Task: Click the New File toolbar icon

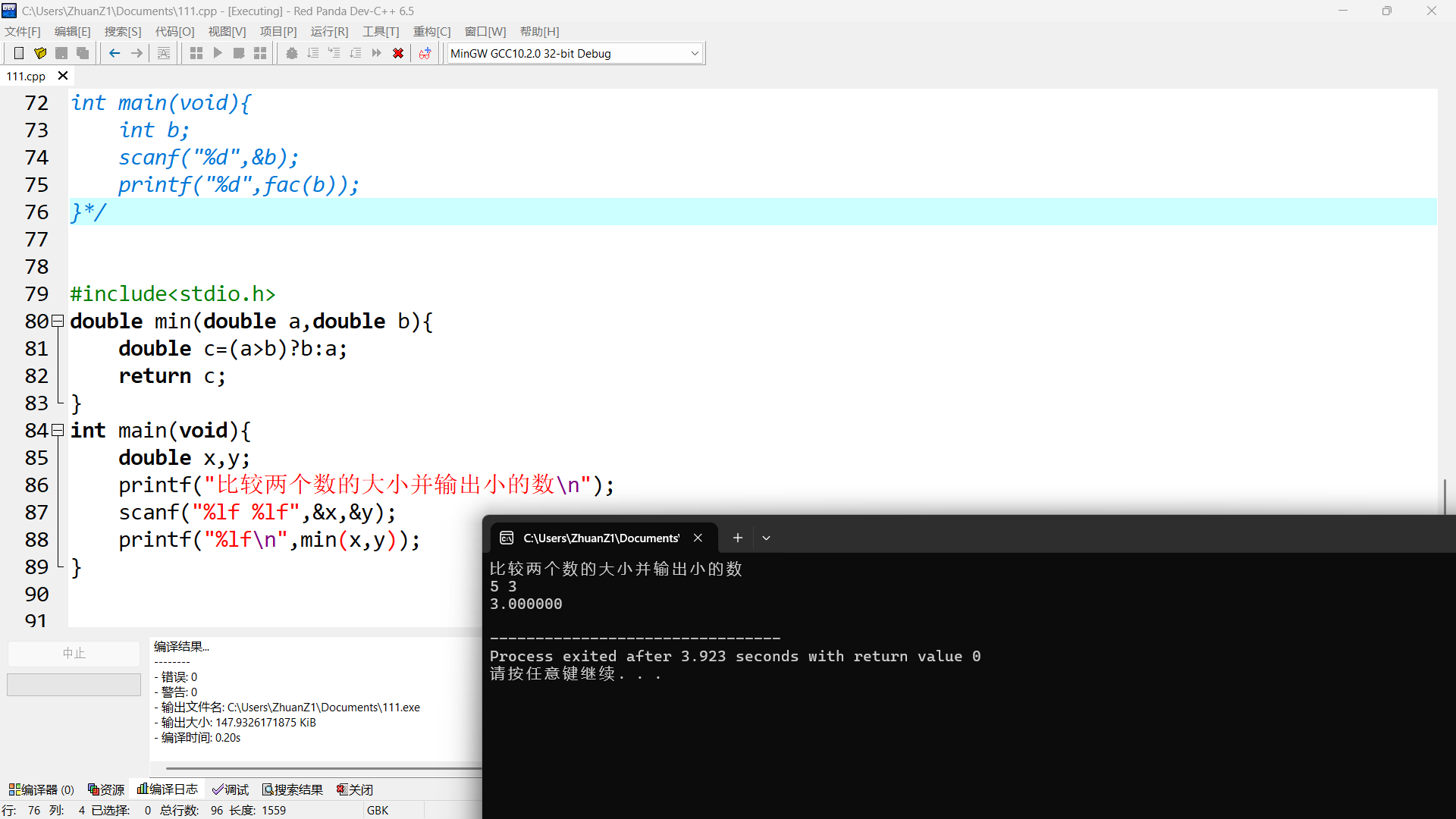Action: [19, 53]
